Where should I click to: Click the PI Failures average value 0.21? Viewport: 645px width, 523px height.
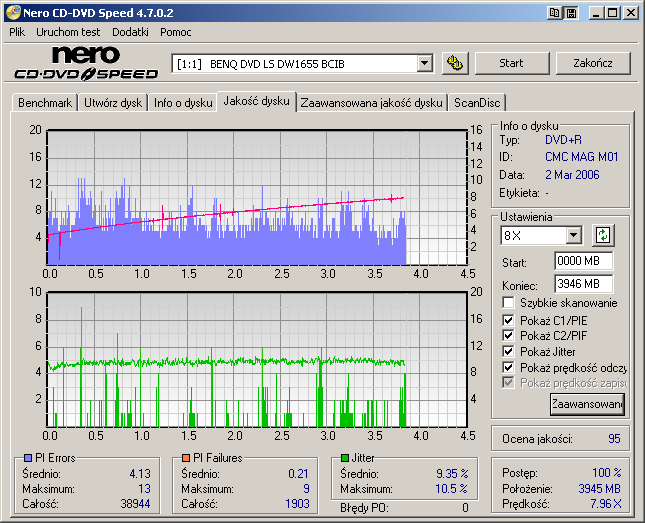(x=298, y=474)
